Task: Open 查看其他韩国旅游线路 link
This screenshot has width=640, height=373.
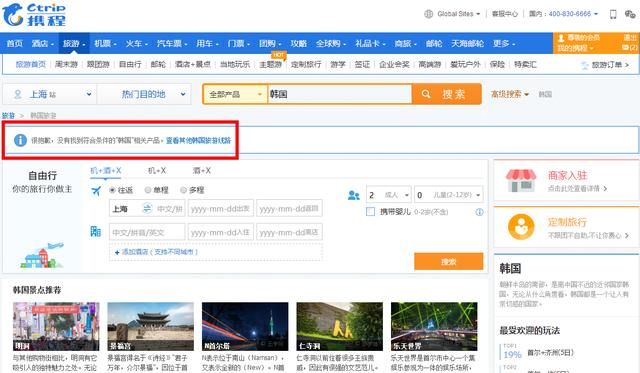Action: 198,140
